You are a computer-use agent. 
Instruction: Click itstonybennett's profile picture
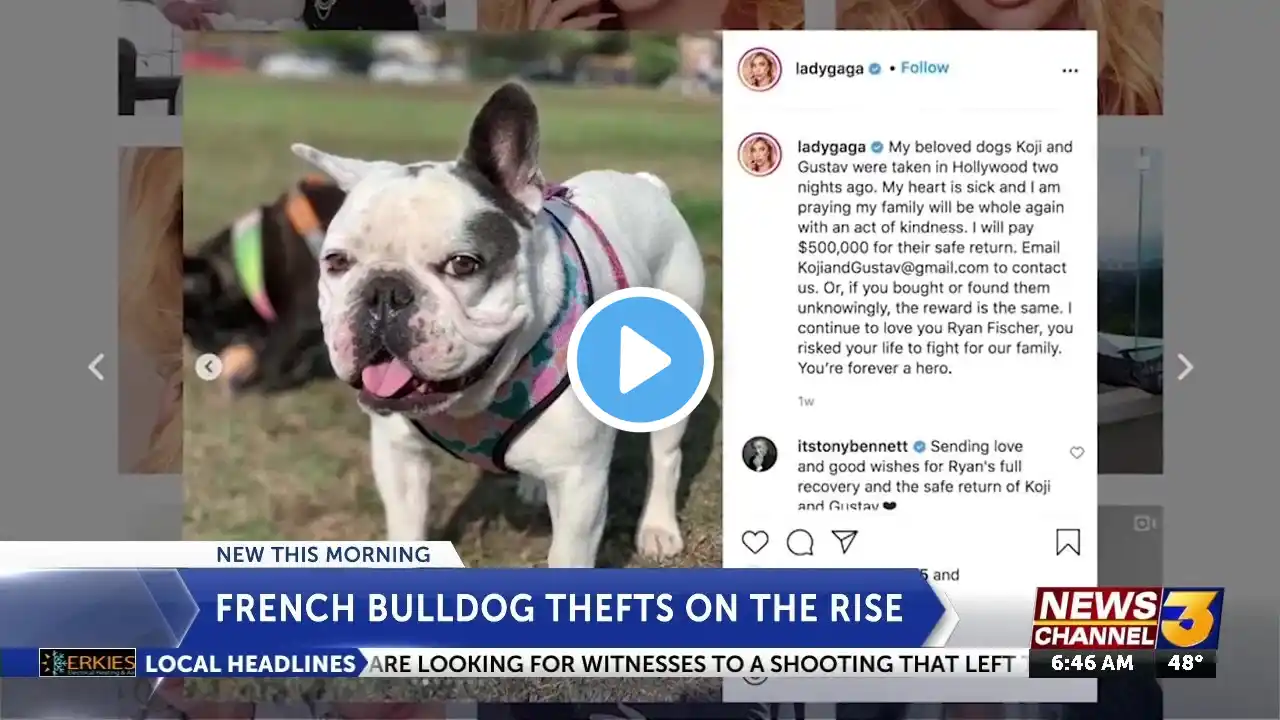(x=759, y=454)
